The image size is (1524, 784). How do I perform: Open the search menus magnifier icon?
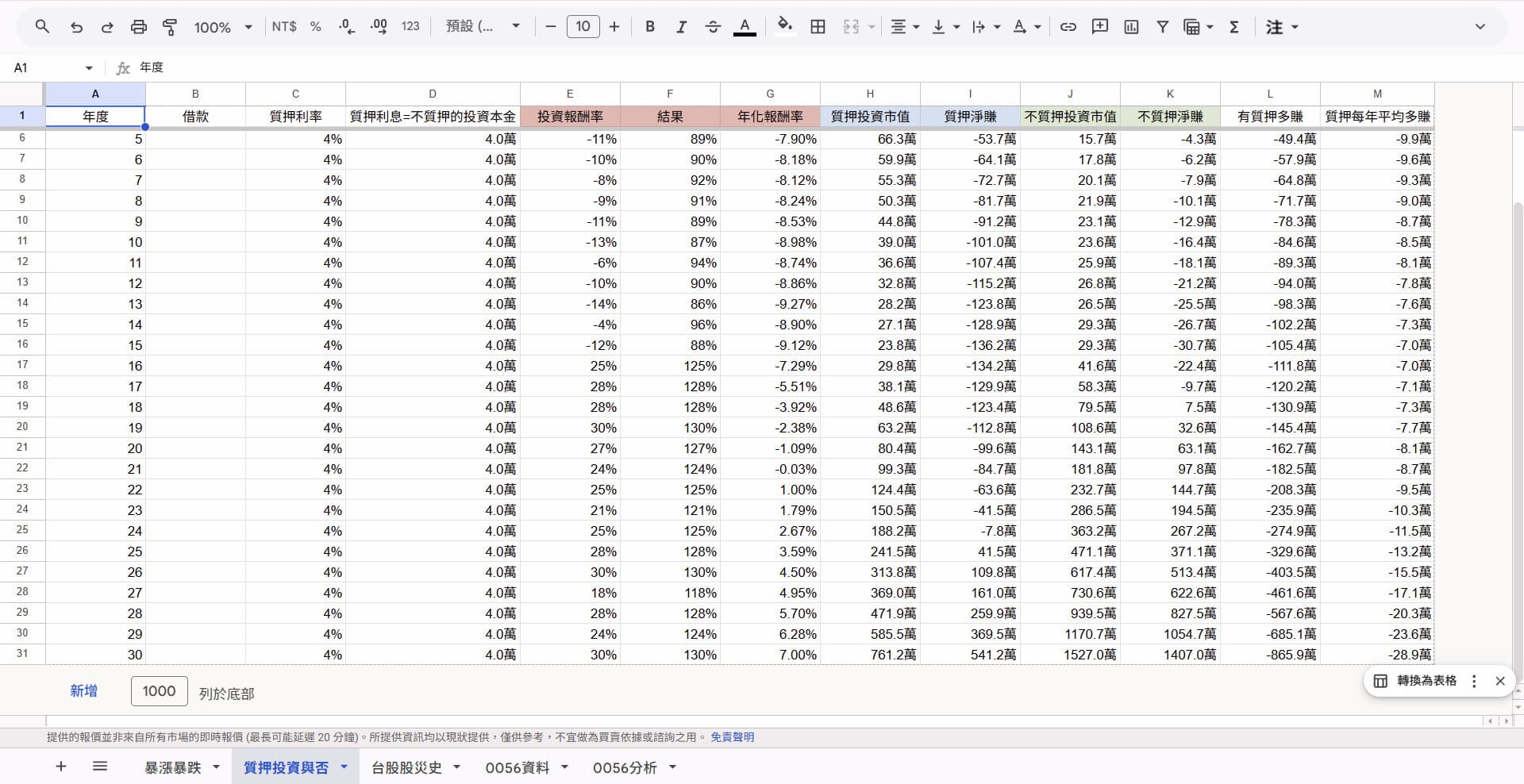click(43, 27)
